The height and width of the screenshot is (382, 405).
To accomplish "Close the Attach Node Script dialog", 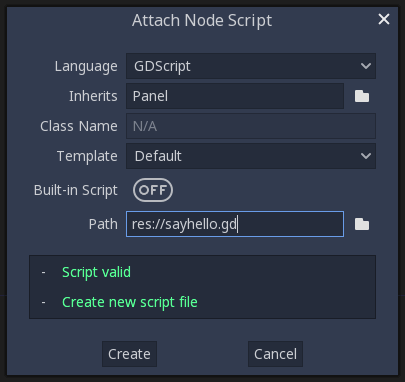I will [x=384, y=19].
